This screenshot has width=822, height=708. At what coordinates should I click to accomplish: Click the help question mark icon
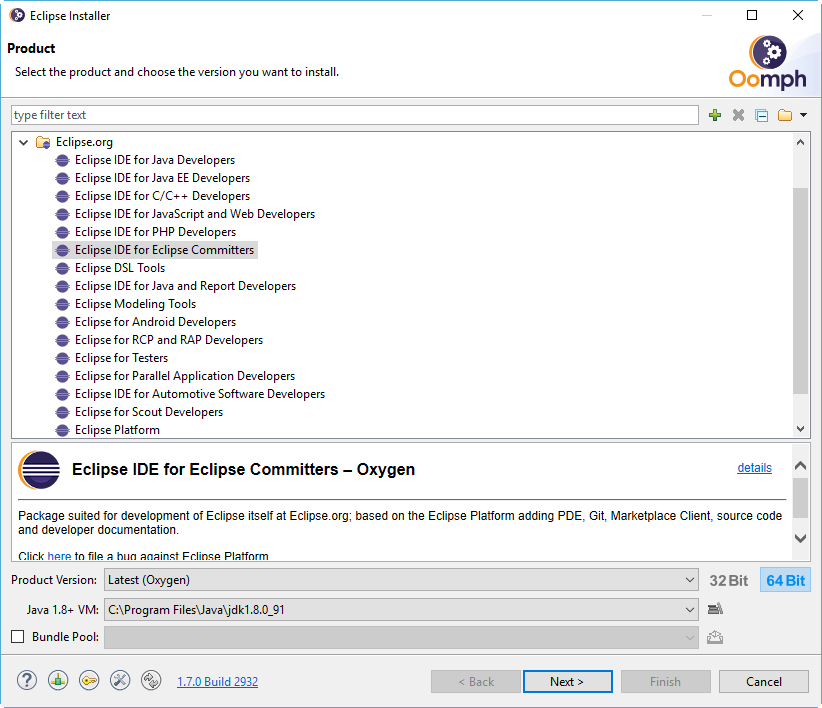(27, 681)
